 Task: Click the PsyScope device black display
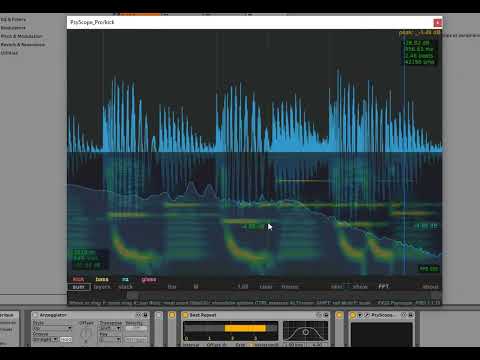381,334
